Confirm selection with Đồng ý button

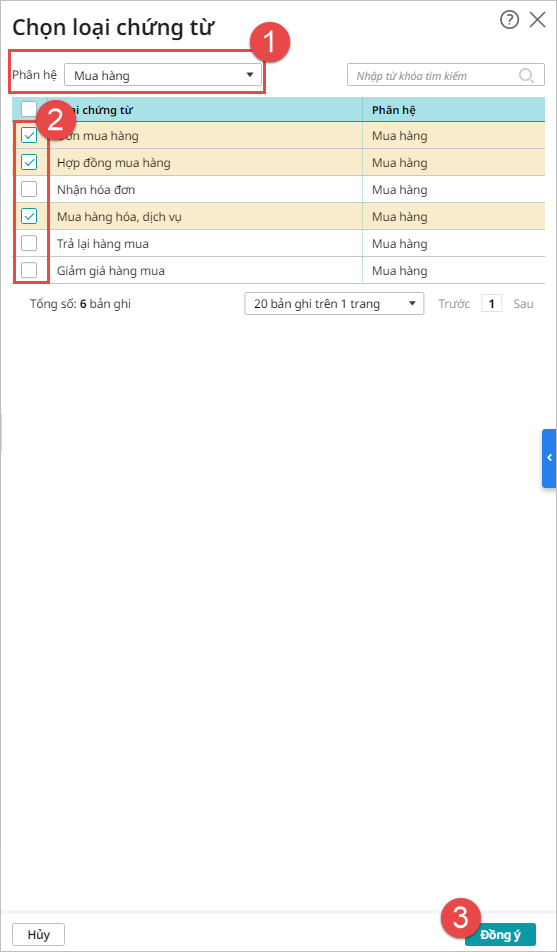[501, 934]
